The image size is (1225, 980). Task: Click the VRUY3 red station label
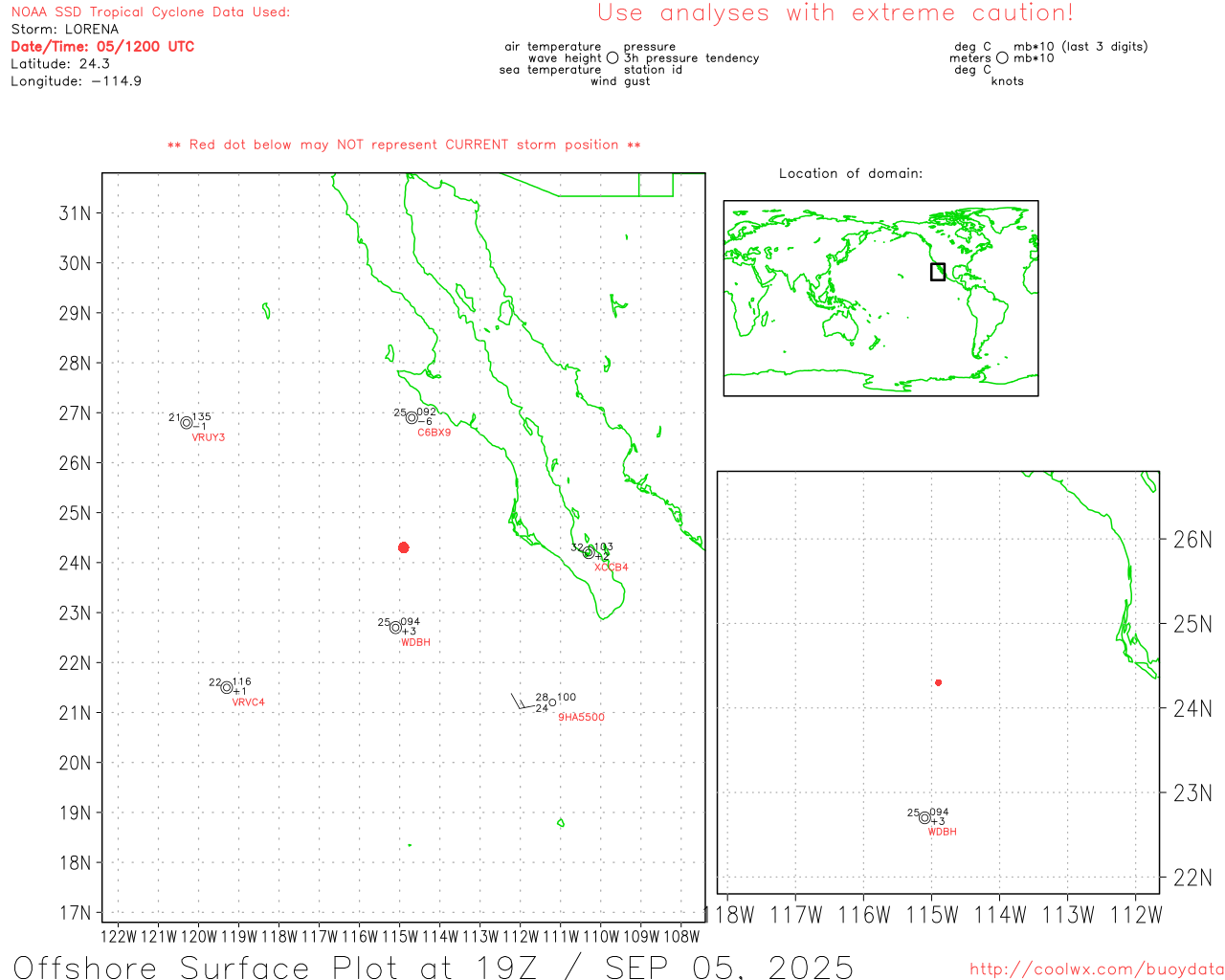[x=209, y=437]
